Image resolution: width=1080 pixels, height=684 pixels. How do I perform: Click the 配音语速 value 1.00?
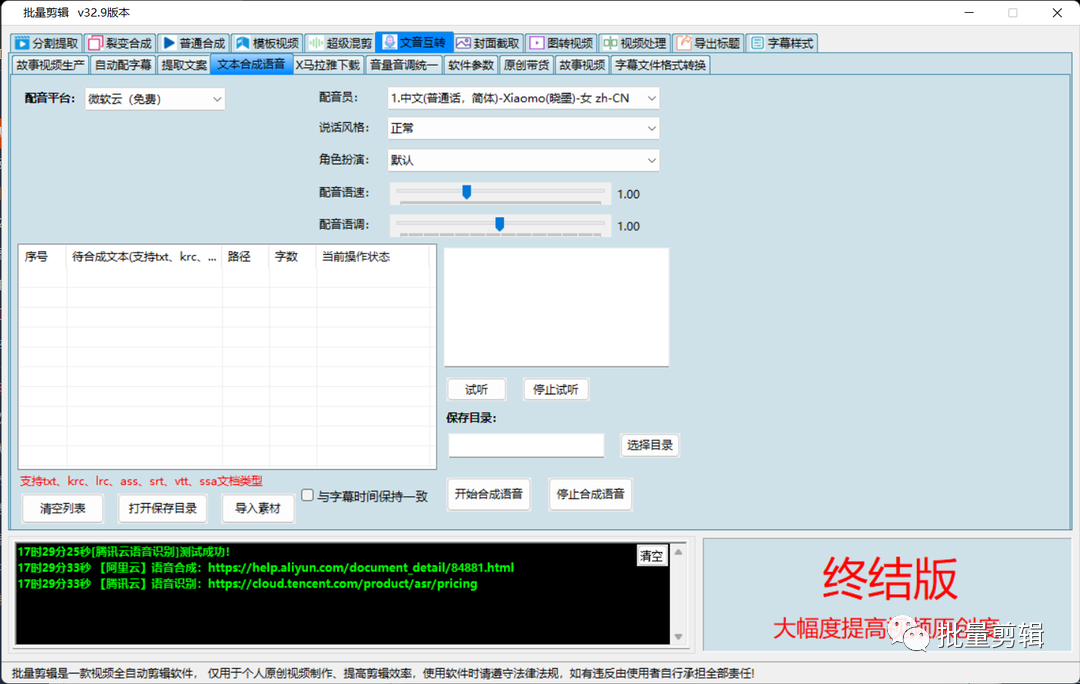pyautogui.click(x=629, y=194)
